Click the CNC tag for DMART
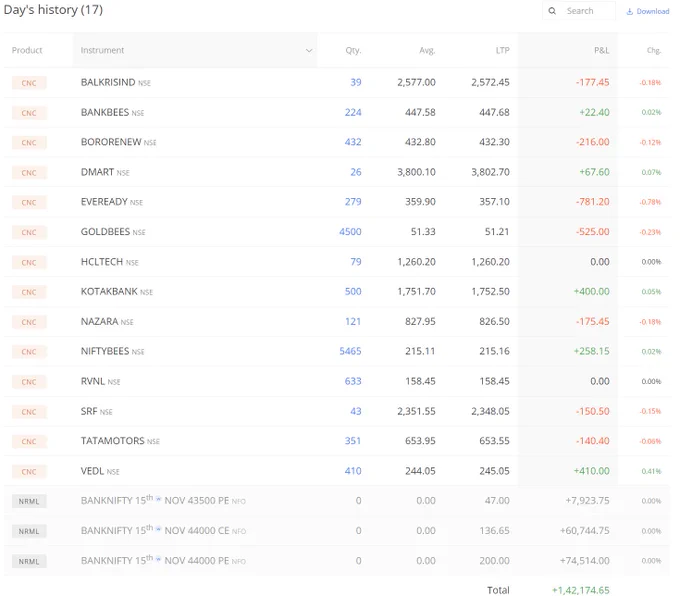Viewport: 680px width, 596px height. coord(29,173)
